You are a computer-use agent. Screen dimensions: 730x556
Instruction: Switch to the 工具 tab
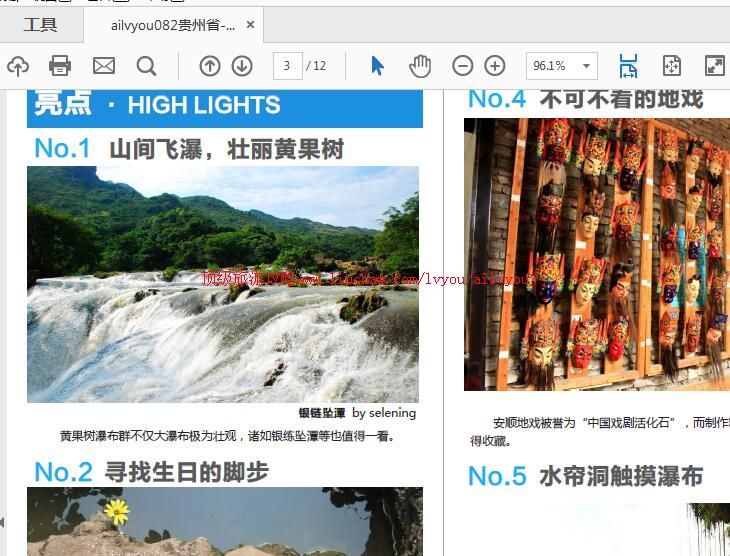click(x=40, y=25)
